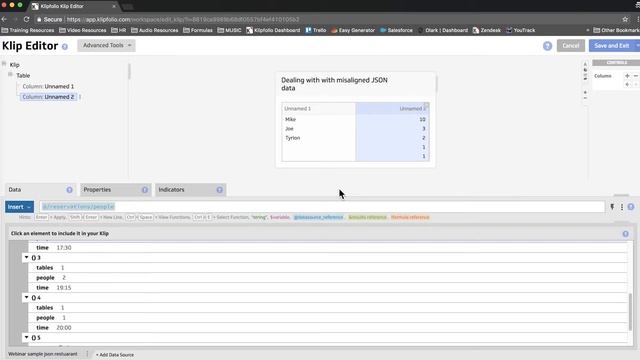Click the data panel vertical scrollbar
Viewport: 640px width, 360px height.
click(x=631, y=312)
